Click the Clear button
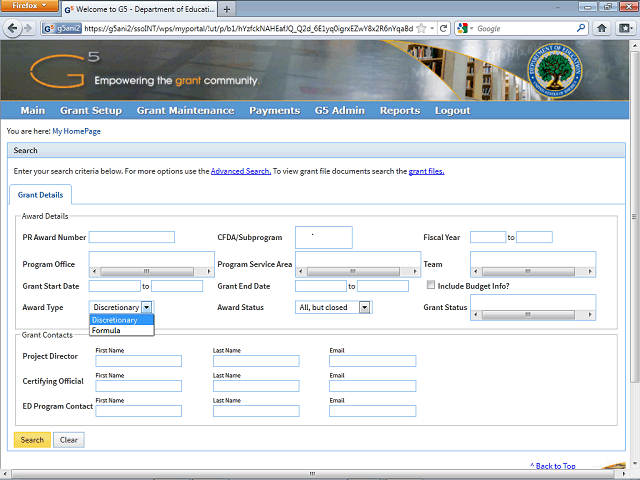The width and height of the screenshot is (640, 480). 69,440
